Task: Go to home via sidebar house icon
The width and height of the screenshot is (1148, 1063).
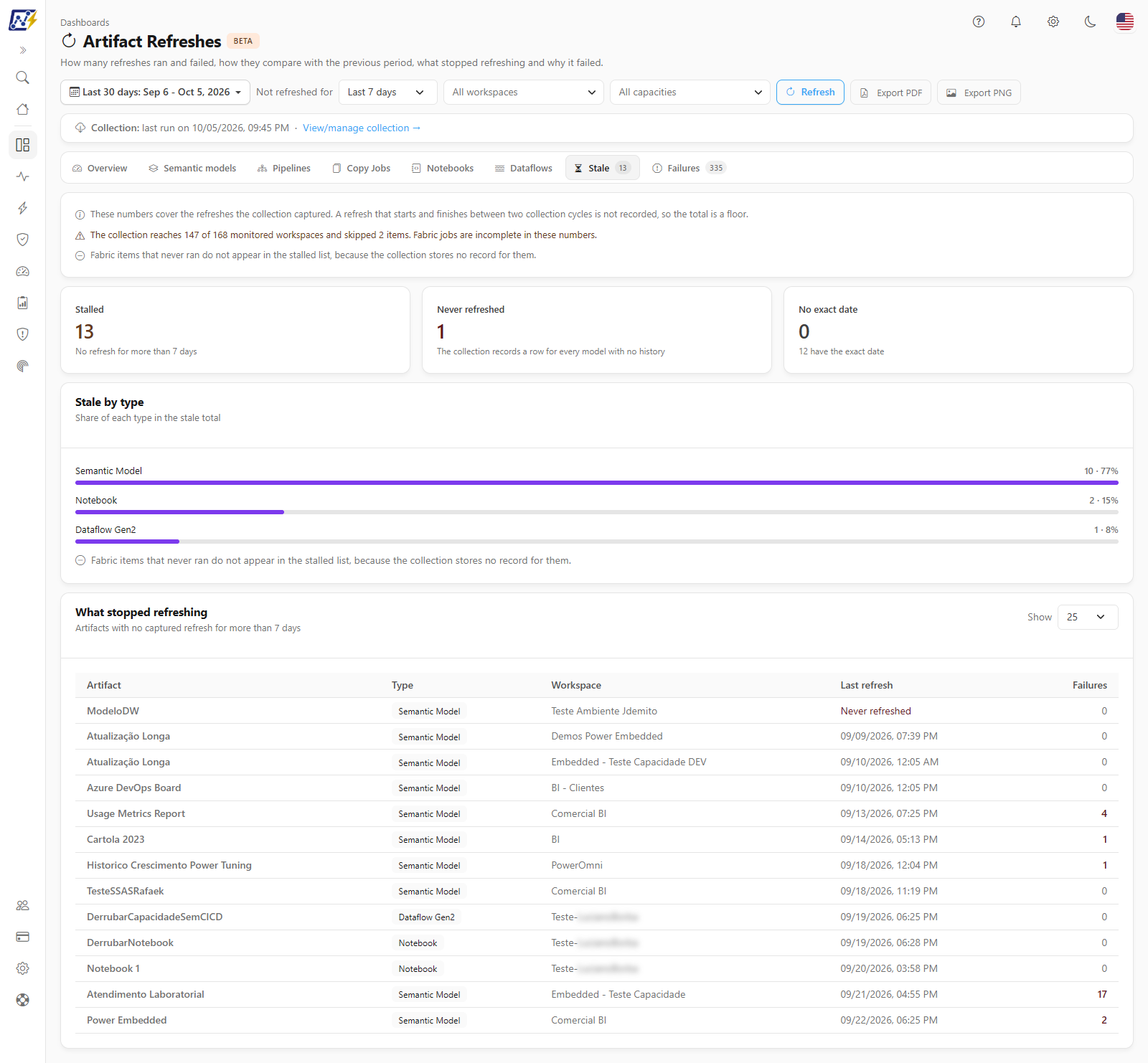Action: pyautogui.click(x=23, y=109)
